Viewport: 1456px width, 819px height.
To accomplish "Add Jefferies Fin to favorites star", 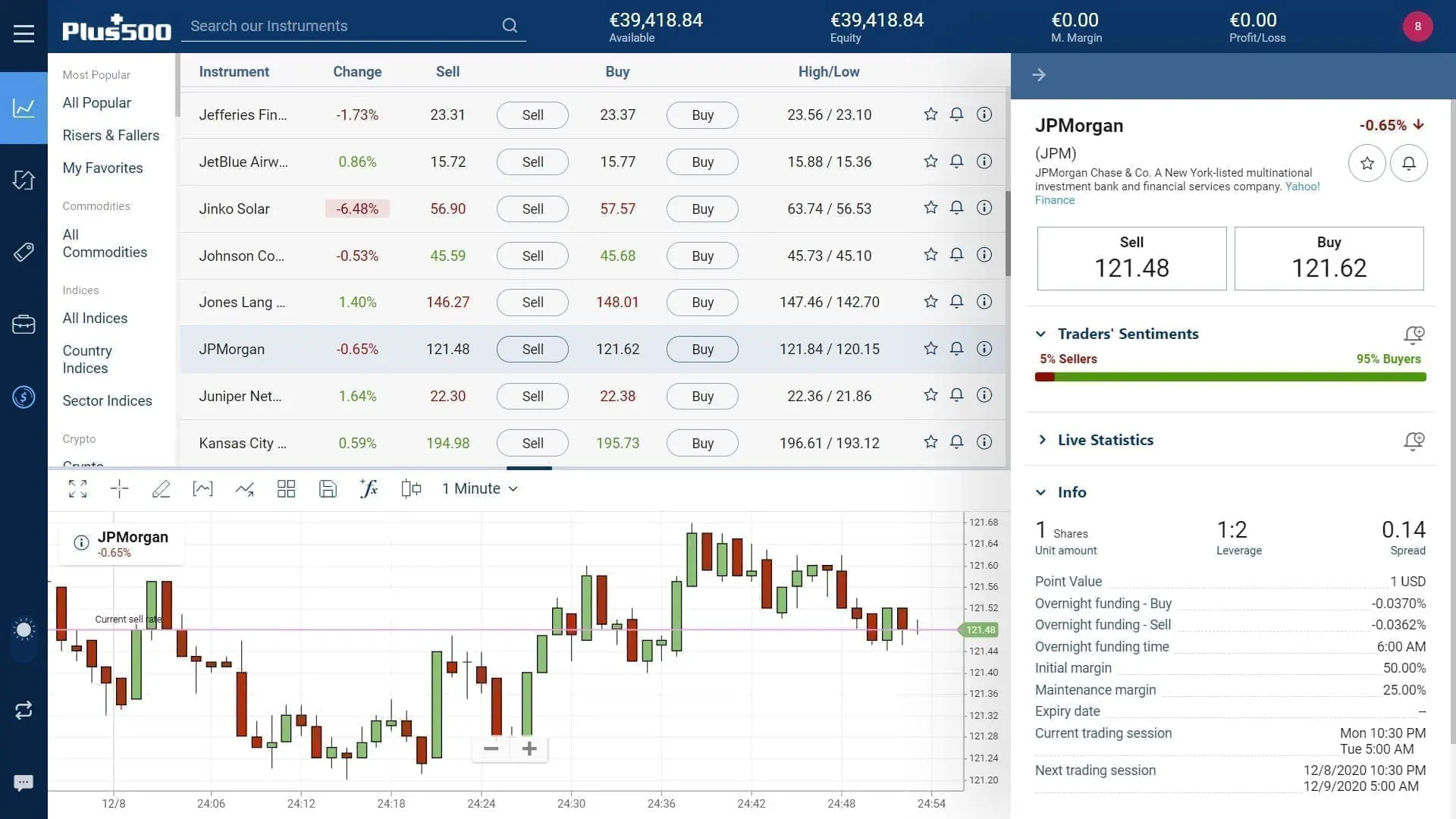I will click(x=930, y=115).
